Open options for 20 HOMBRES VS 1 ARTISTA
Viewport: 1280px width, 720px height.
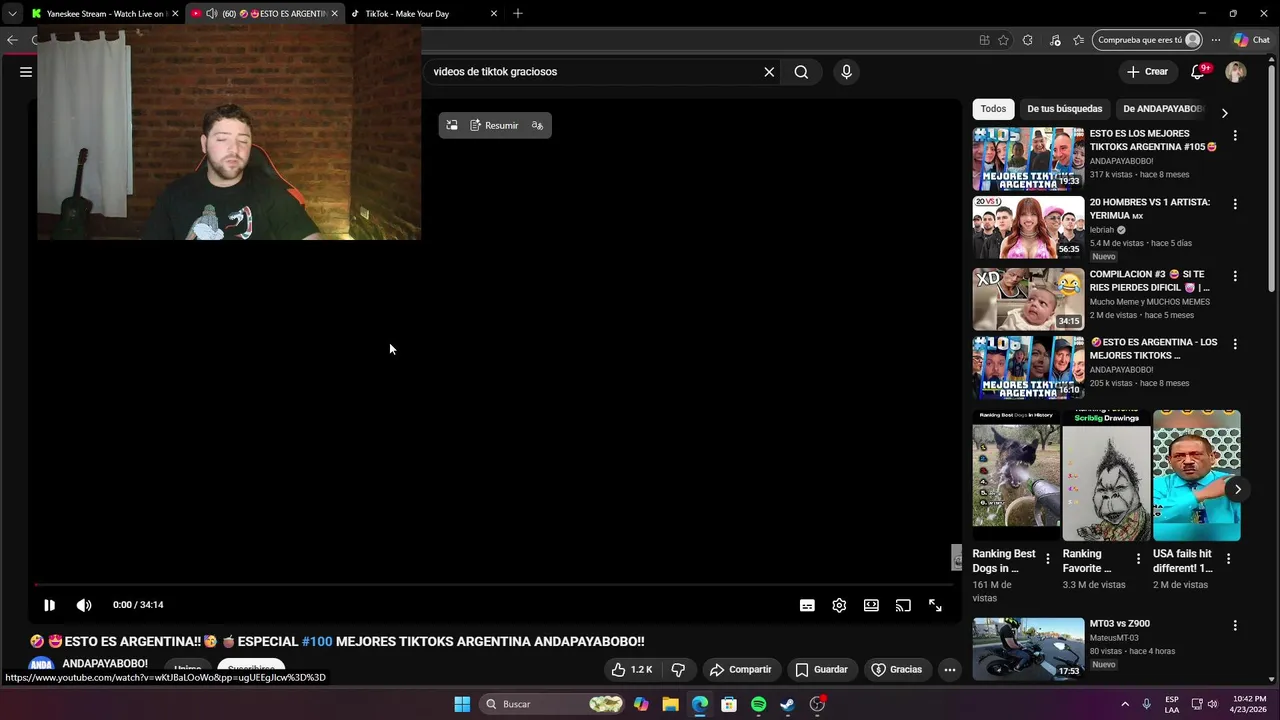click(1235, 204)
